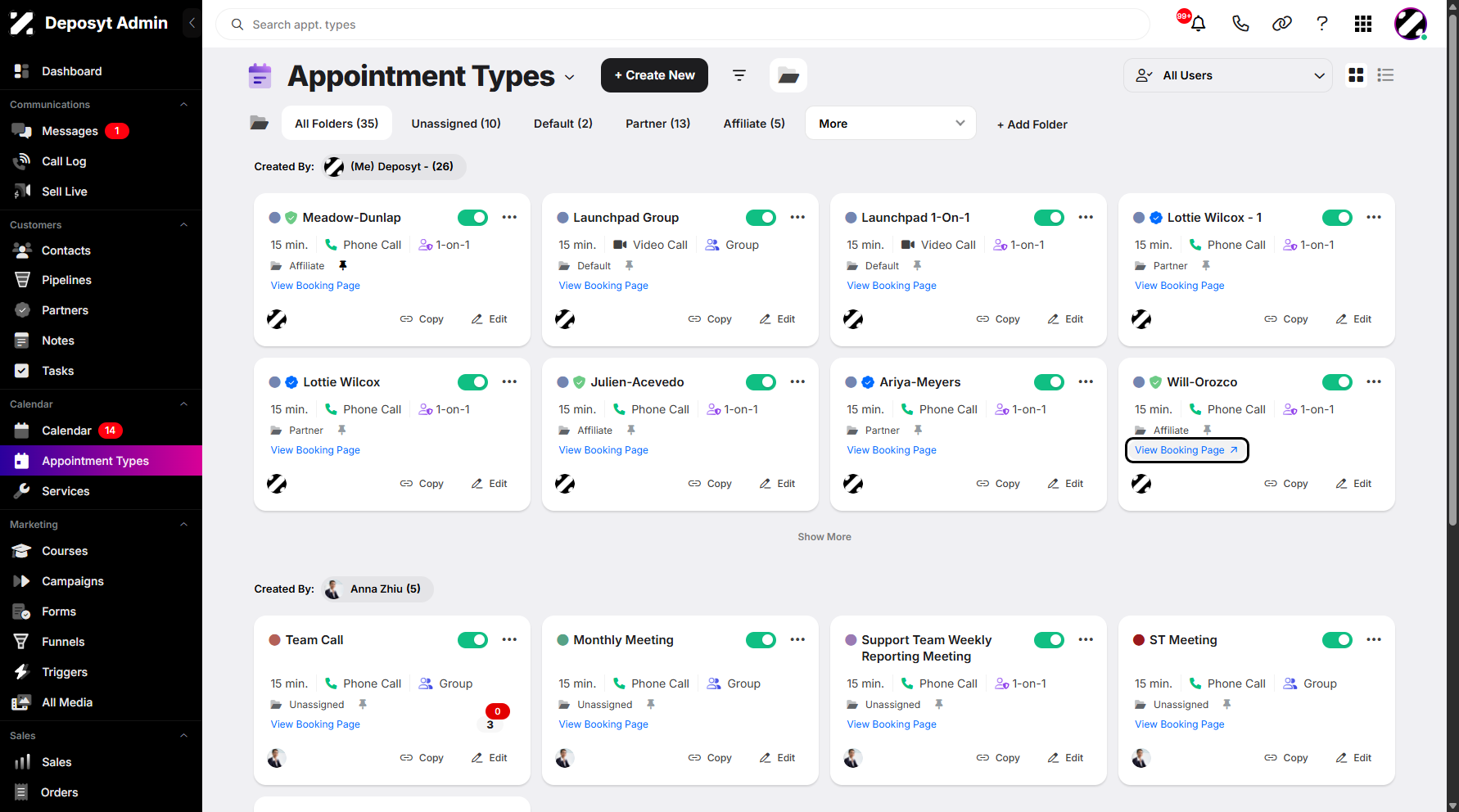Toggle the Ariya-Meyers appointment switch
This screenshot has height=812, width=1459.
point(1049,382)
